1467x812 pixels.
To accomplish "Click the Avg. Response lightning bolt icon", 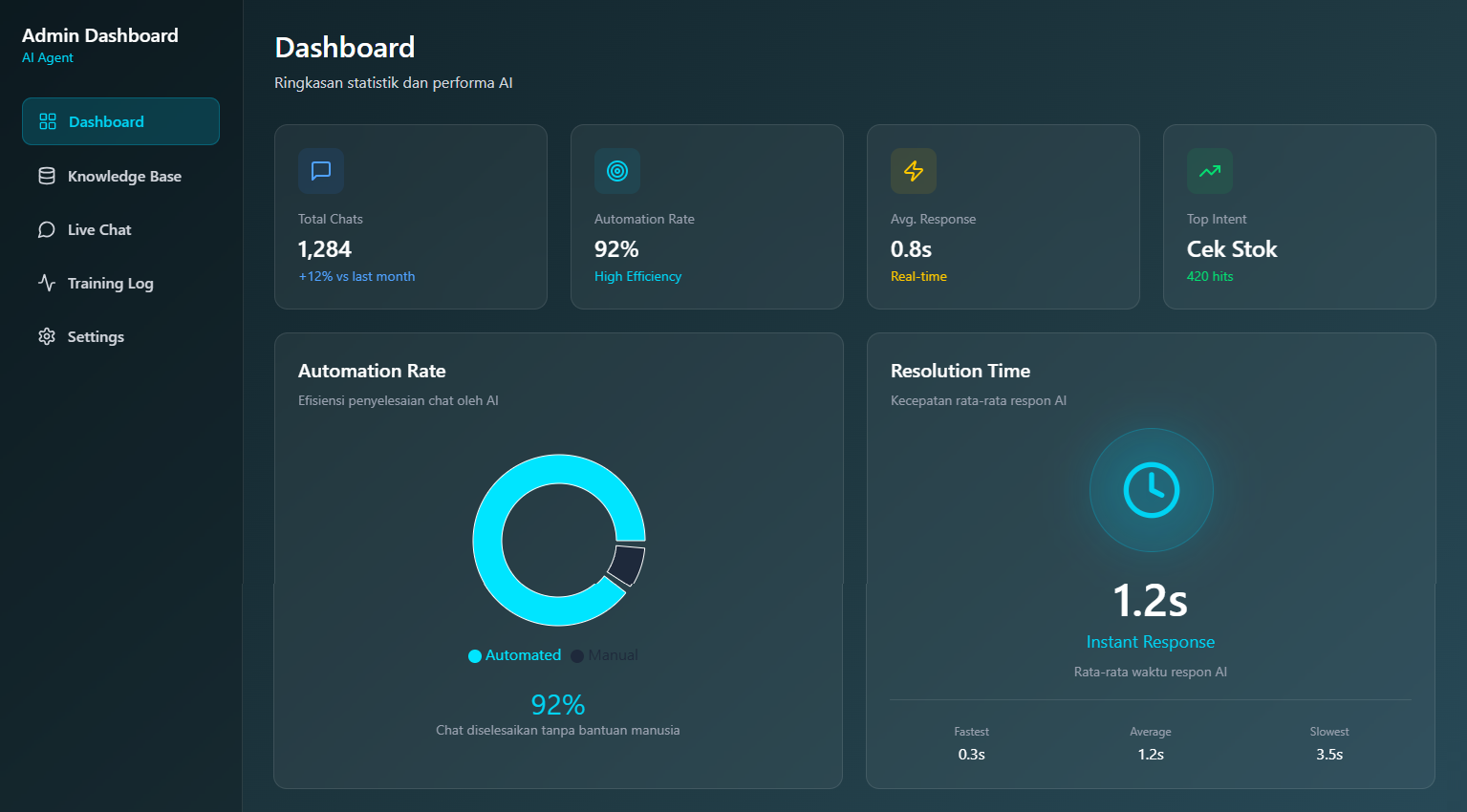I will click(913, 171).
